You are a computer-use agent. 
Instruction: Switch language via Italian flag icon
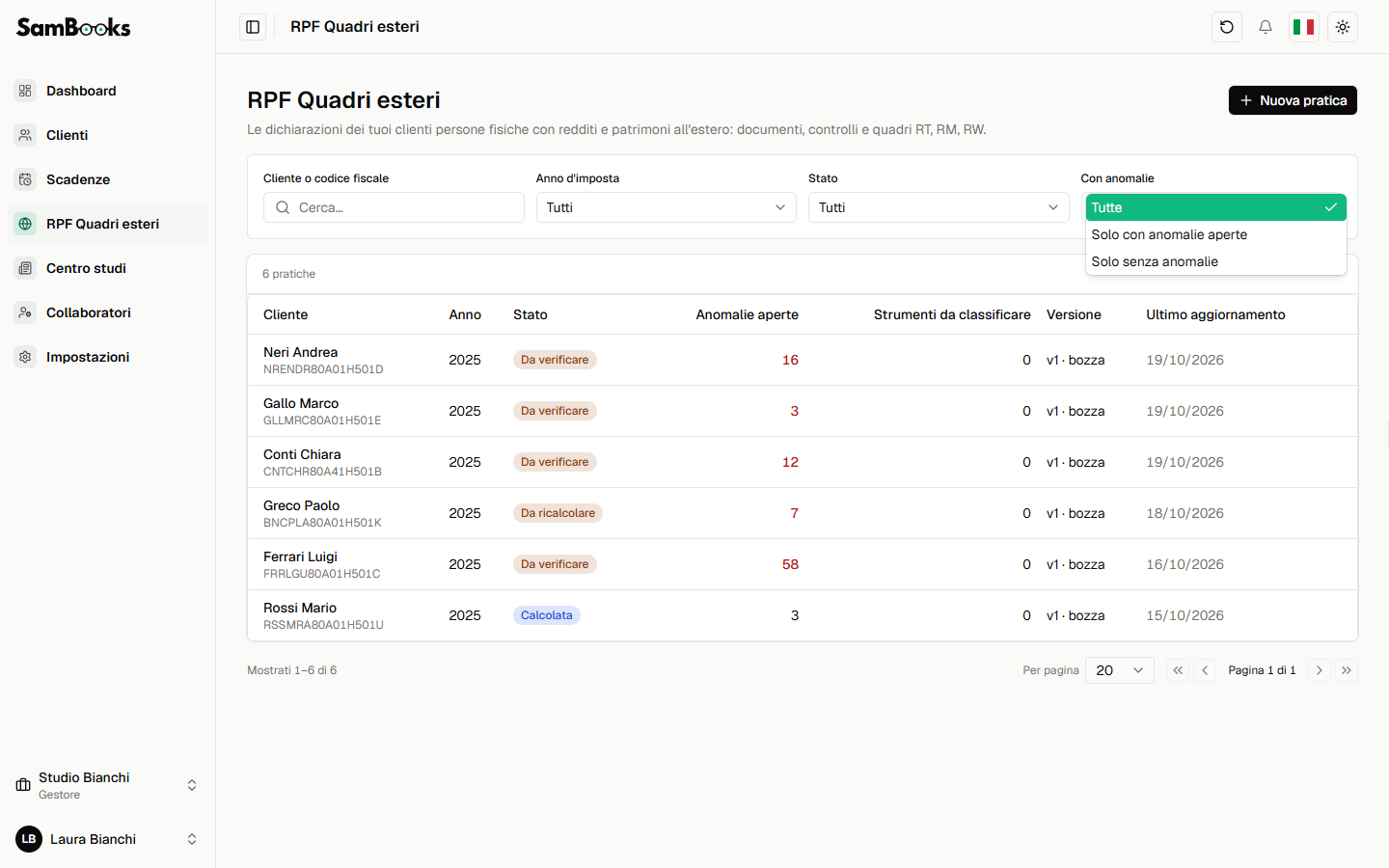[x=1304, y=27]
